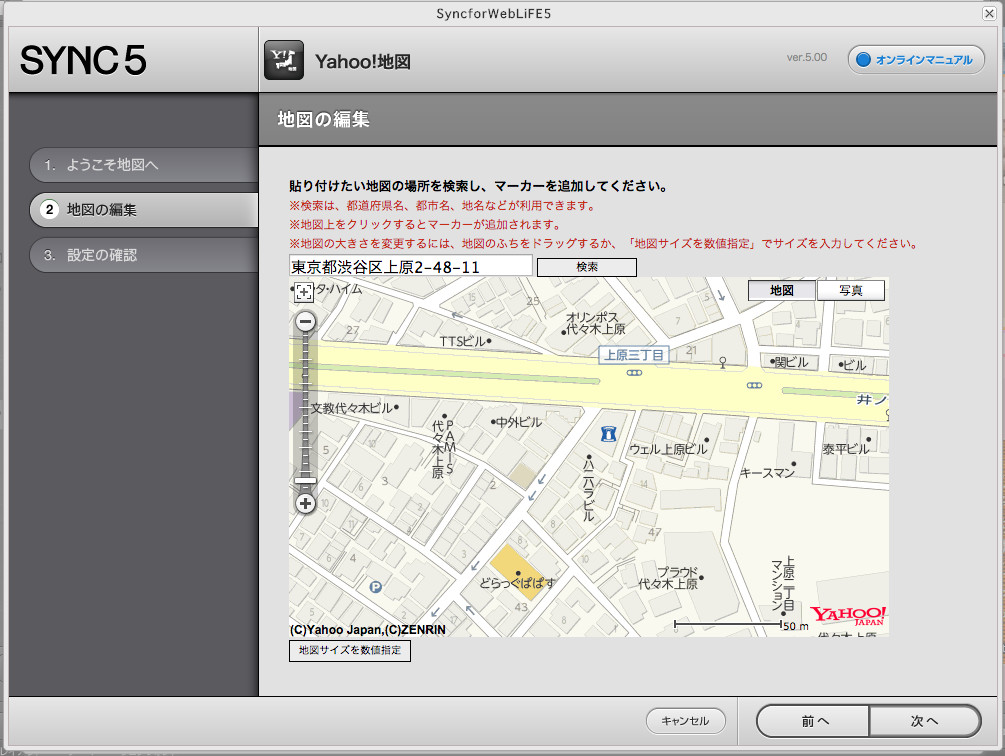Screen dimensions: 1005x756
Task: Switch map display to 写真 photo view
Action: tap(851, 290)
